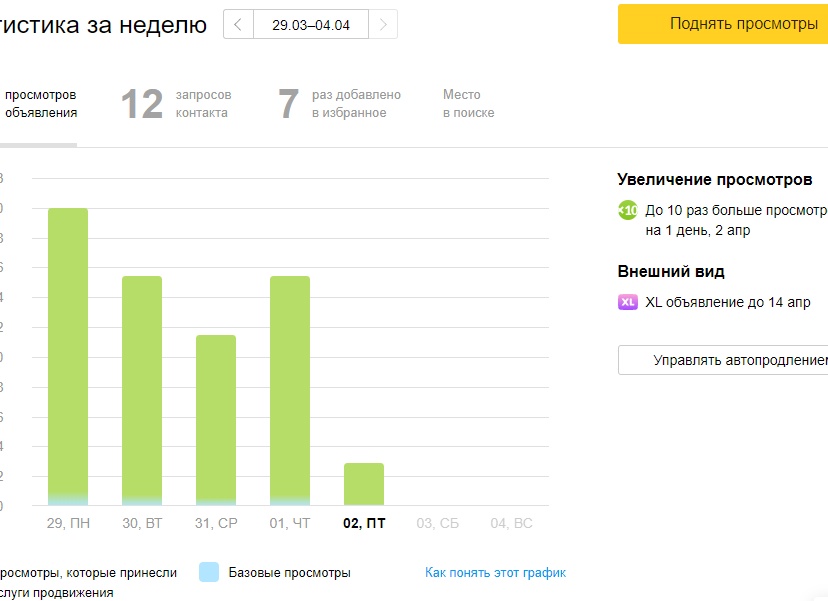The image size is (828, 601).
Task: Select the 01, ЧТ bar
Action: tap(290, 391)
